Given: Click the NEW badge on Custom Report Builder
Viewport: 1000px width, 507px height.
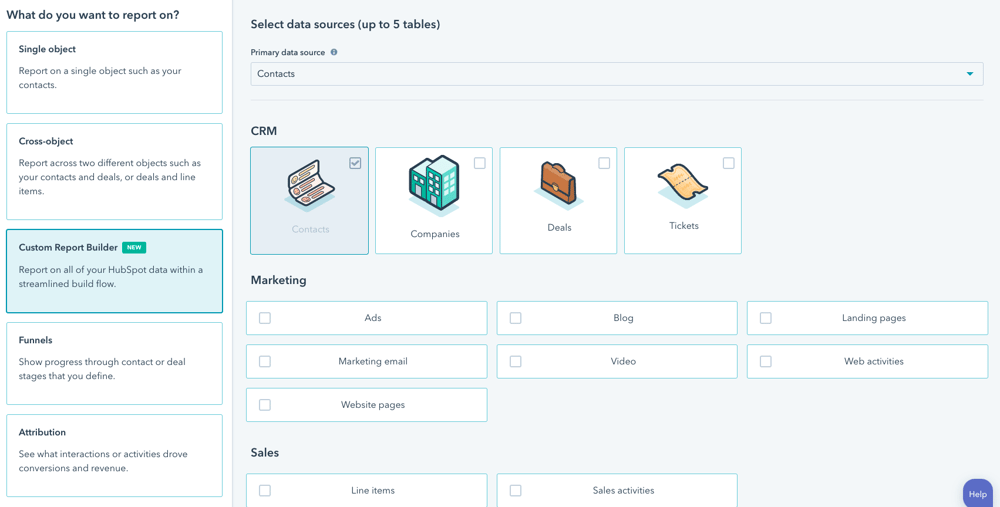Looking at the screenshot, I should click(x=134, y=247).
